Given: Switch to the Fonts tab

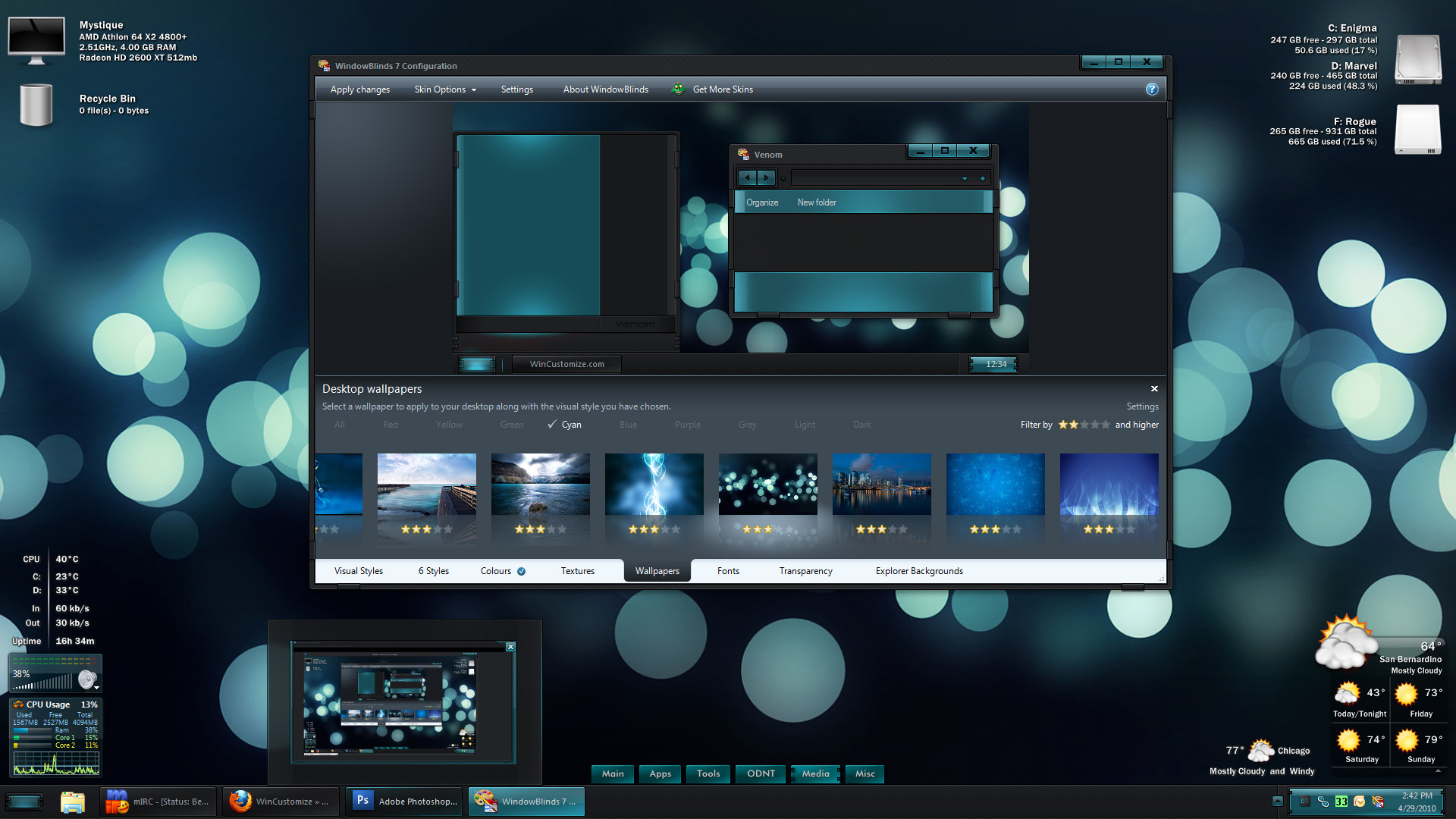Looking at the screenshot, I should click(x=728, y=571).
